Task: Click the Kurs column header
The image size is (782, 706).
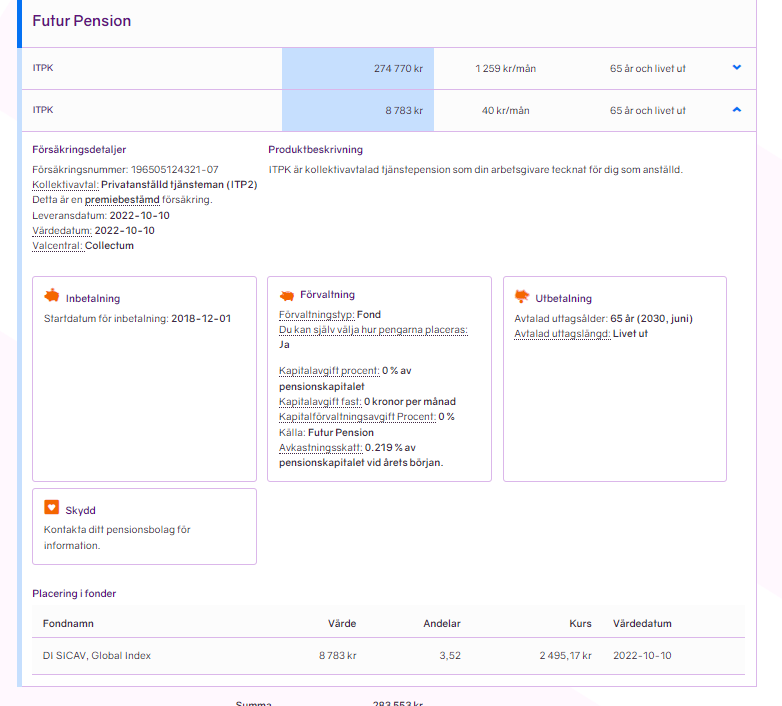Action: 580,623
